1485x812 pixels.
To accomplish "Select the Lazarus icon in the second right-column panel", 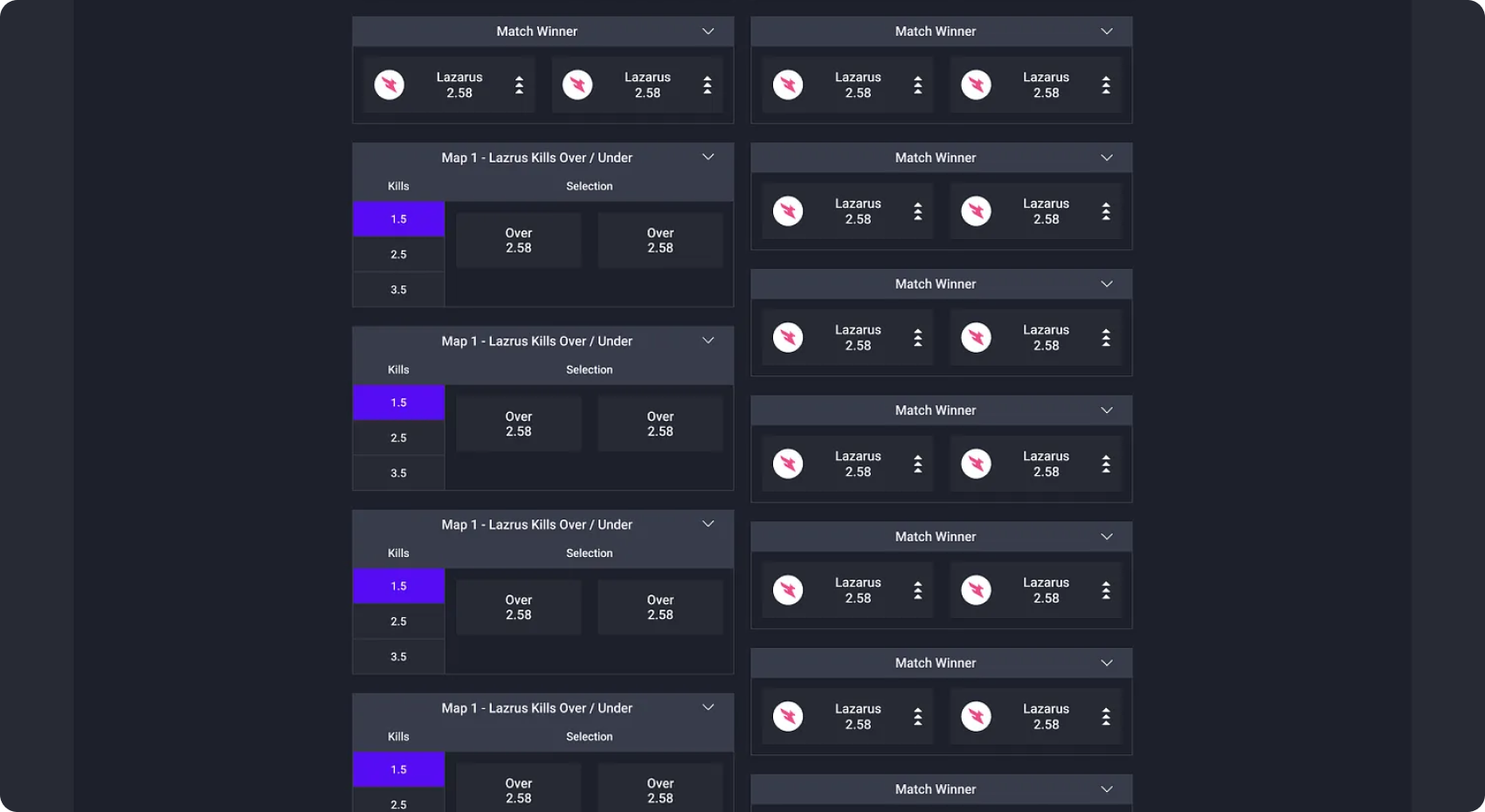I will (x=788, y=210).
